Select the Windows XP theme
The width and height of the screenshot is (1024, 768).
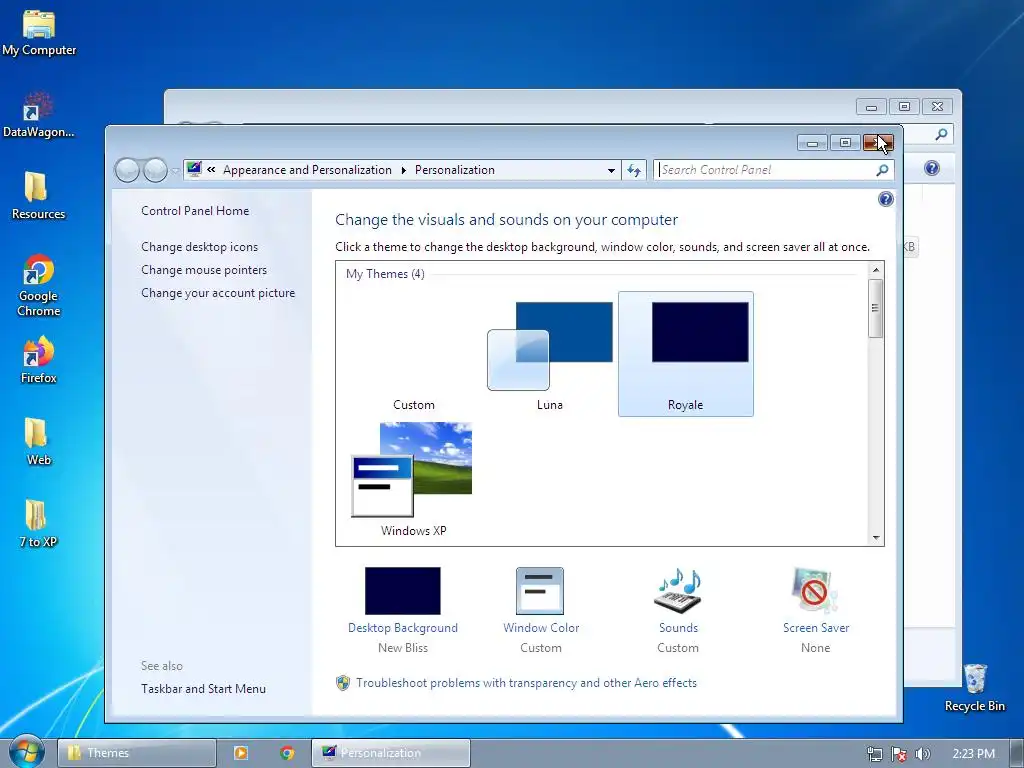[414, 480]
